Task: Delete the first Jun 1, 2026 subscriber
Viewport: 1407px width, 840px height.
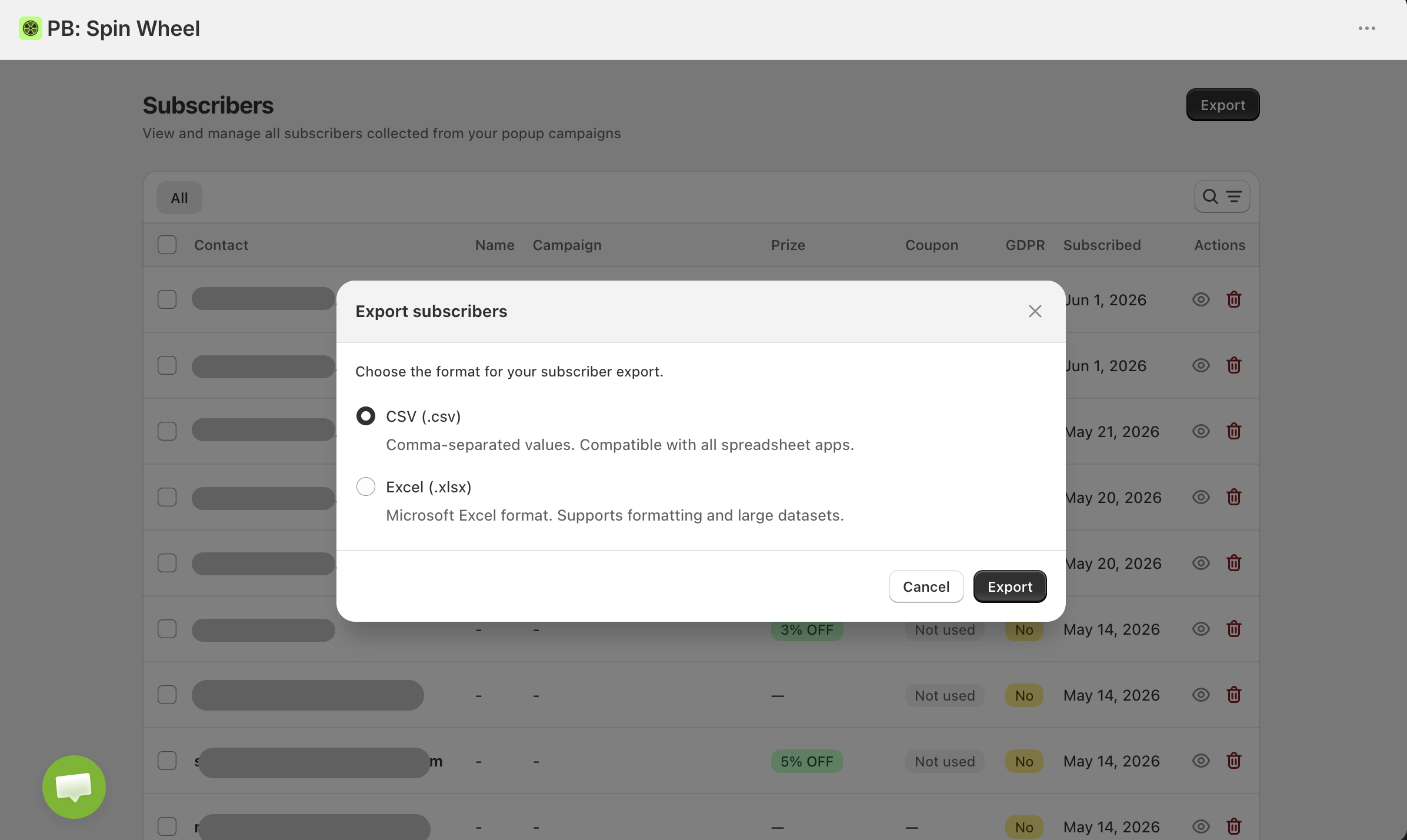Action: tap(1234, 300)
